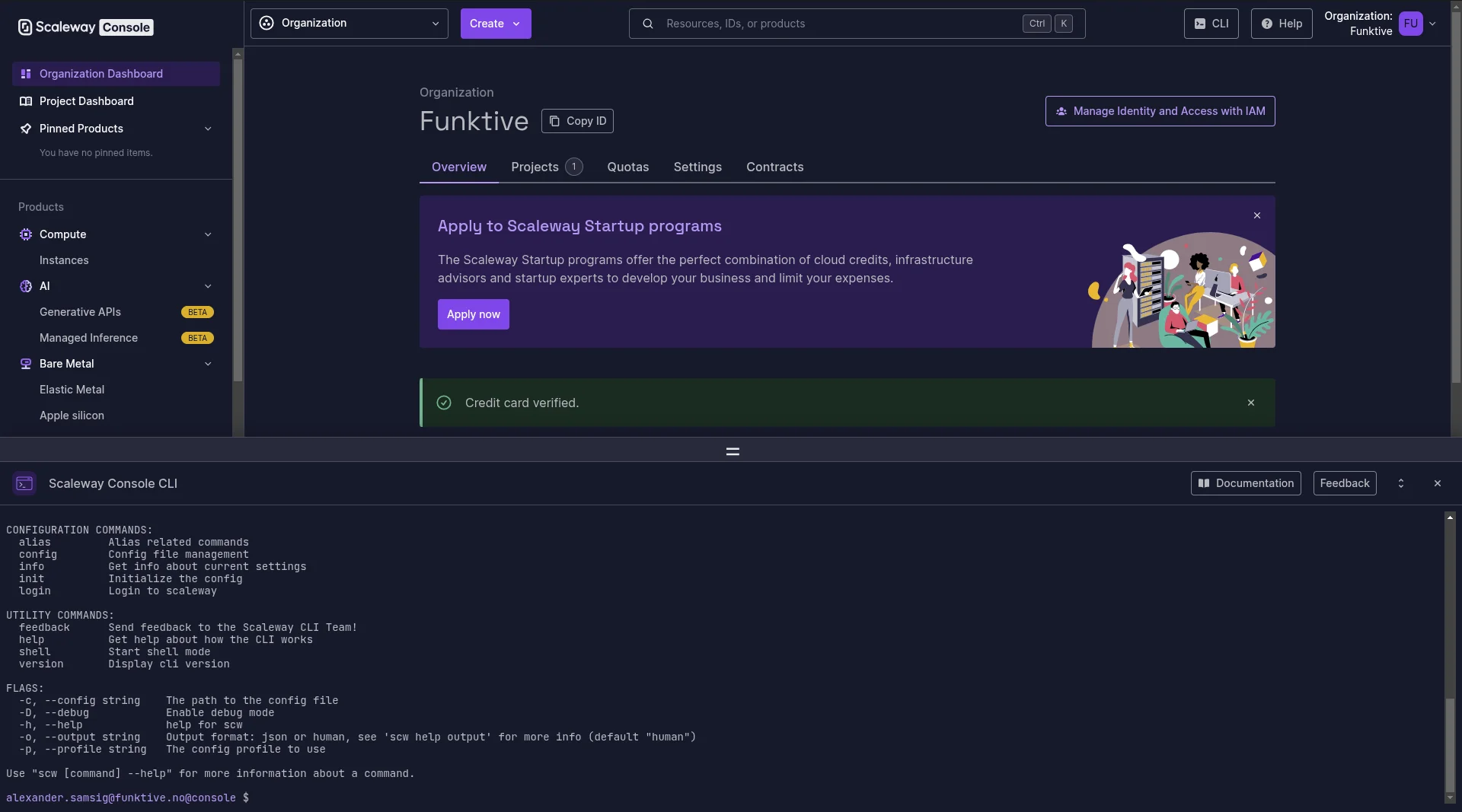The height and width of the screenshot is (812, 1462).
Task: Collapse the Bare Metal chevron
Action: tap(208, 364)
